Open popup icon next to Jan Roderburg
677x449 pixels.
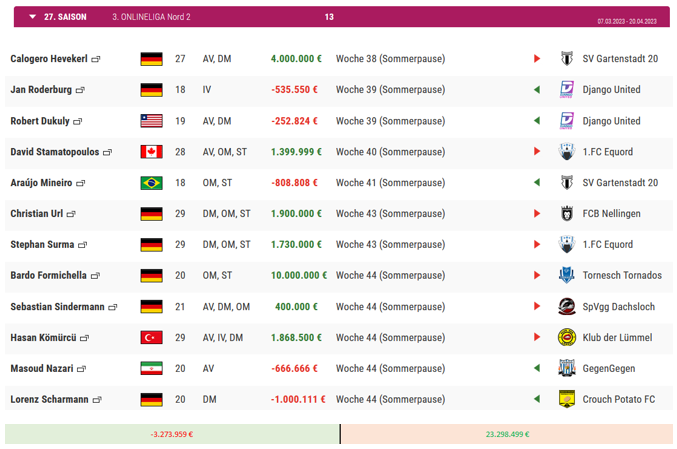[x=80, y=90]
